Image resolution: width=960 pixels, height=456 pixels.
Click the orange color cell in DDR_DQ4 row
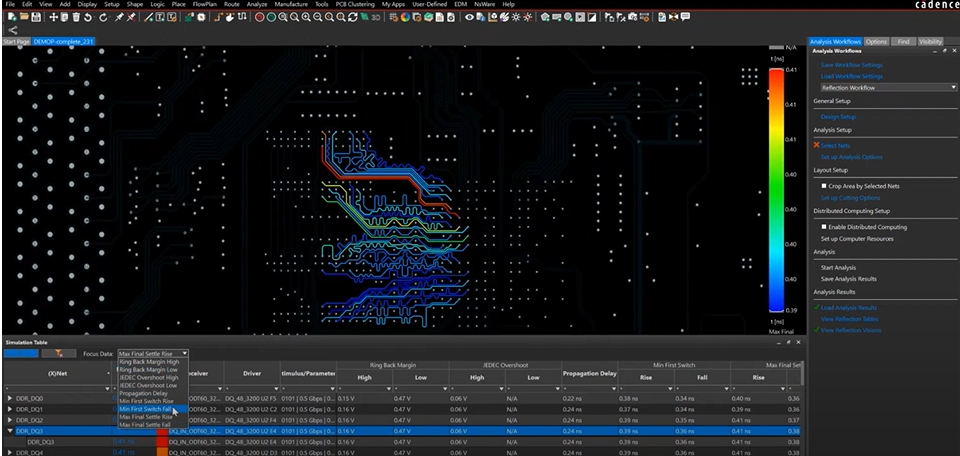point(162,452)
